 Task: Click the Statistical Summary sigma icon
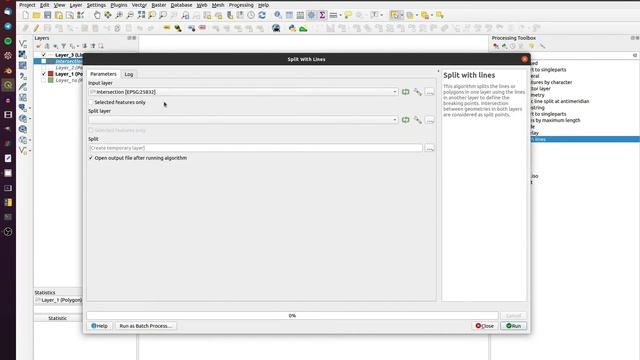(322, 15)
